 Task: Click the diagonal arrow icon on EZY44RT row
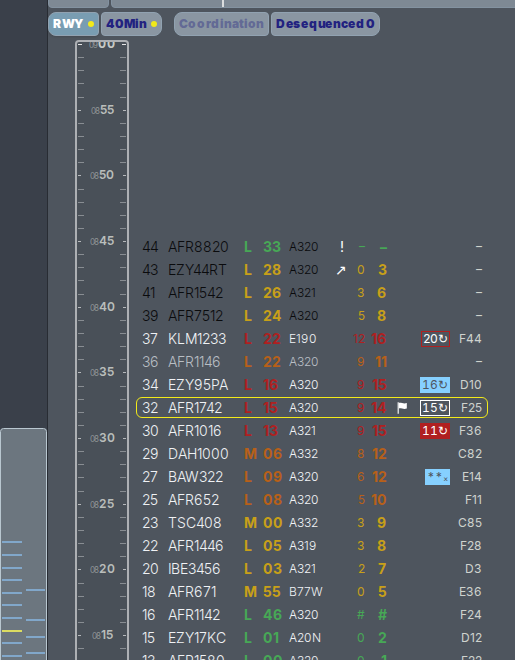[341, 270]
